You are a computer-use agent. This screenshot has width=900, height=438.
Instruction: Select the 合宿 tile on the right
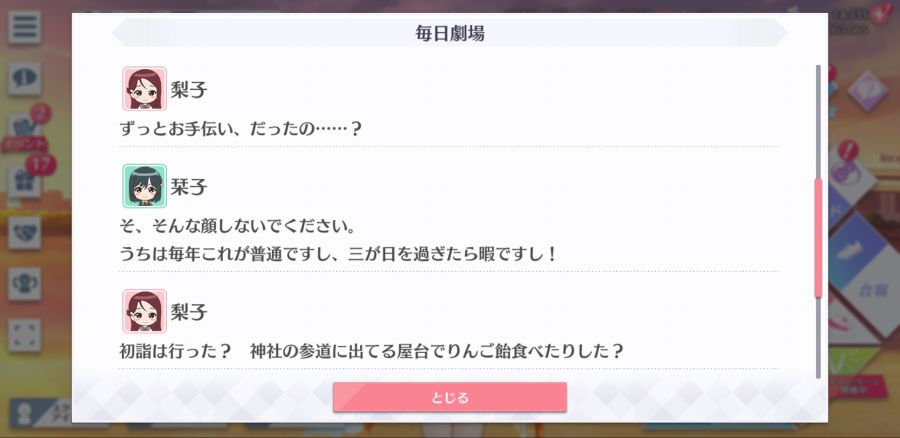(x=872, y=290)
